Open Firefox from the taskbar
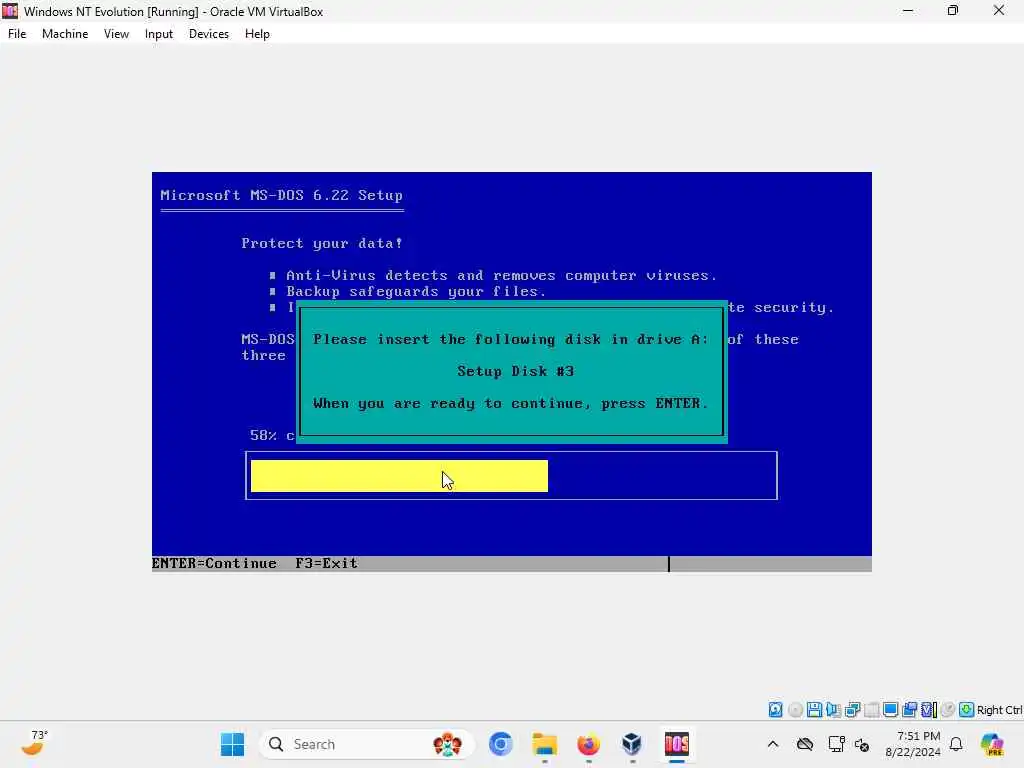 point(588,744)
